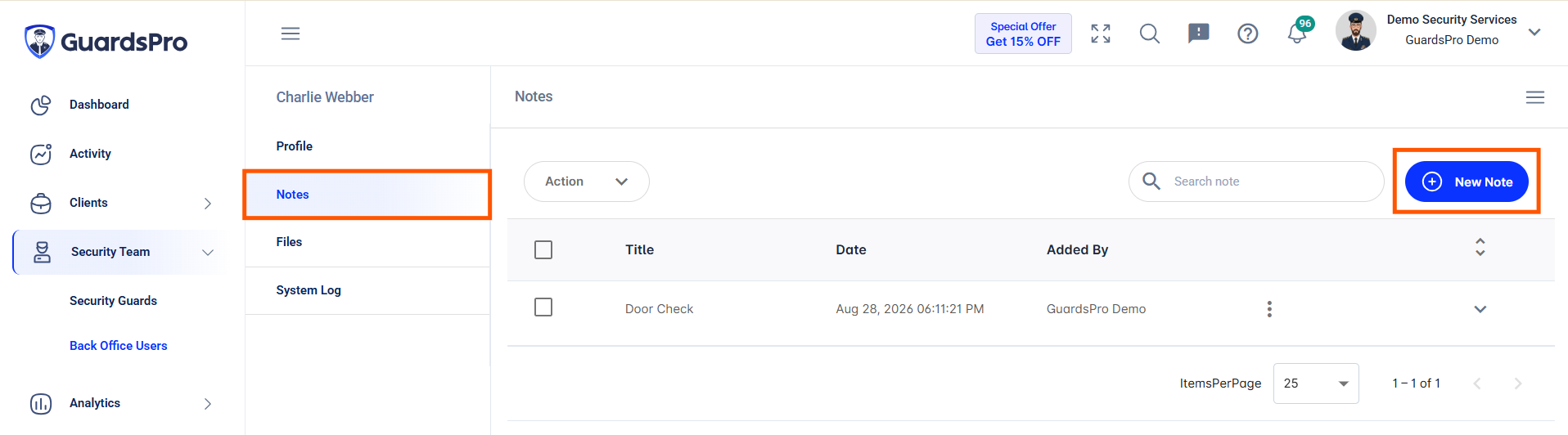This screenshot has height=435, width=1568.
Task: Click the feedback message icon
Action: (x=1199, y=34)
